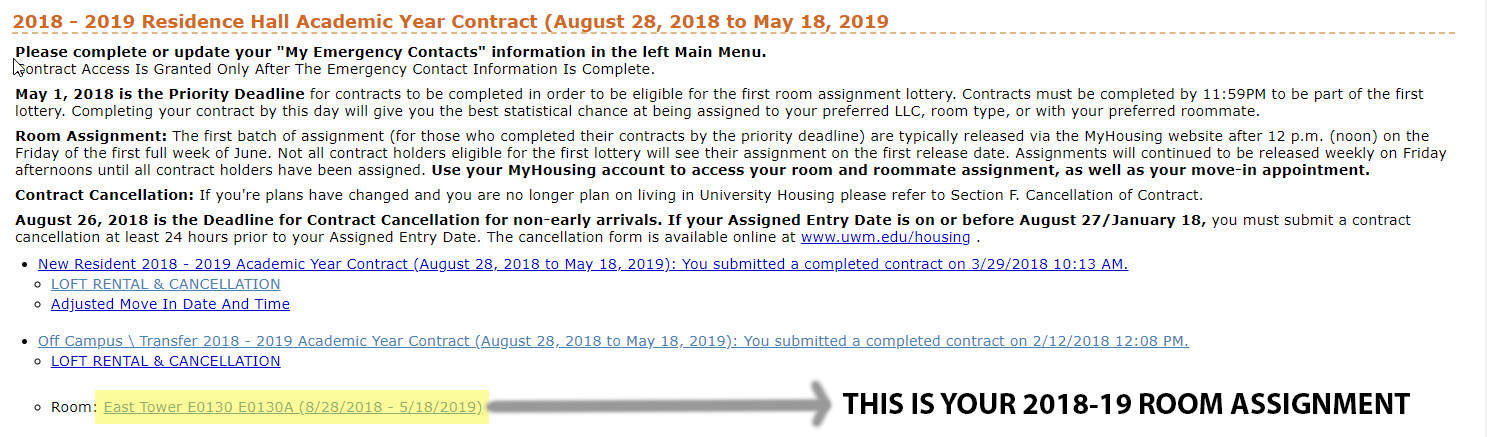
Task: Click the hollow bullet before Room label
Action: point(39,408)
